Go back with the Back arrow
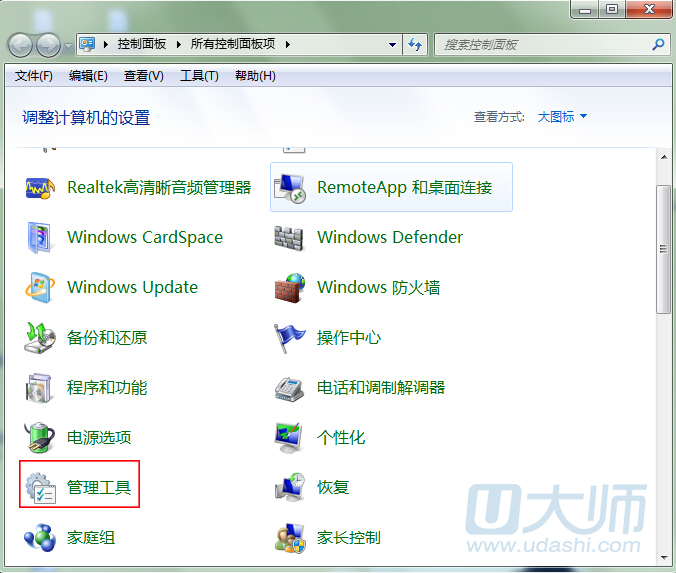 tap(20, 45)
